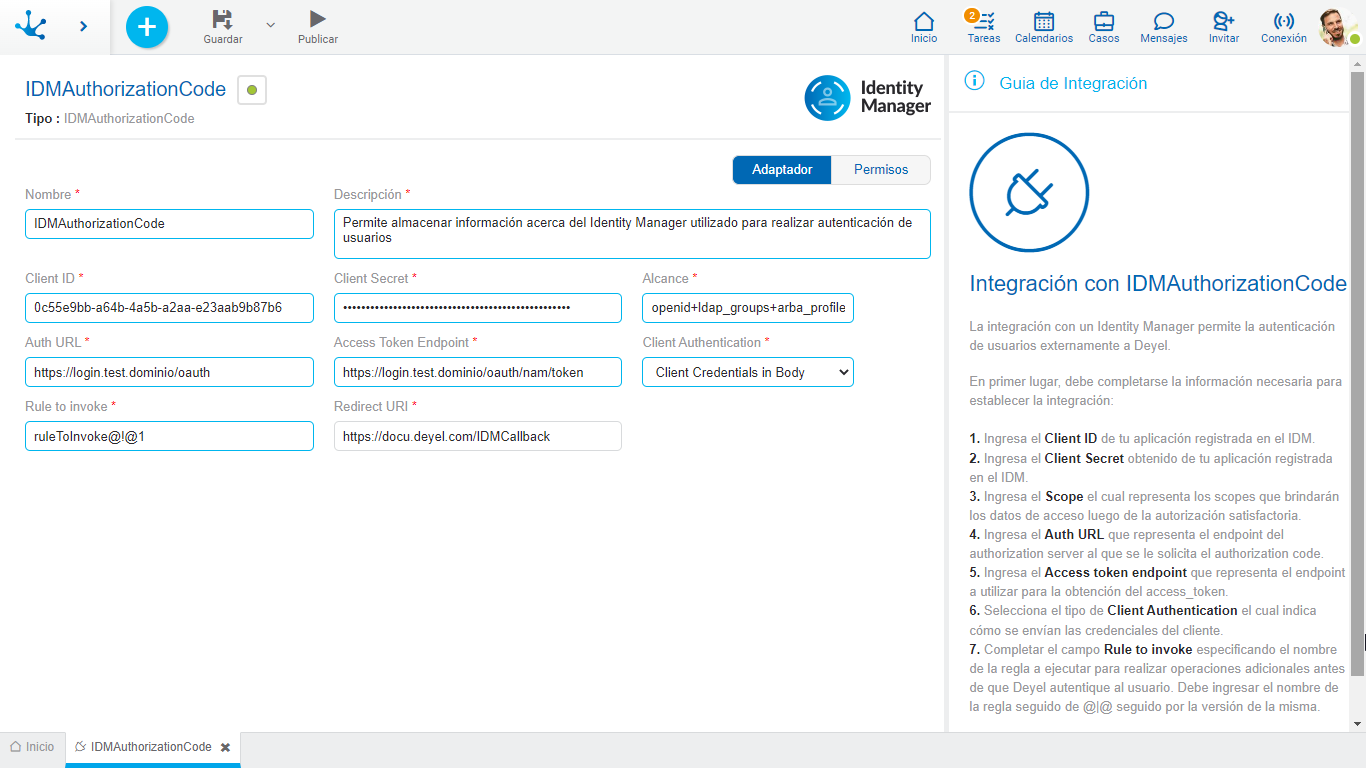The height and width of the screenshot is (768, 1366).
Task: Click the Deyel logo icon
Action: click(31, 25)
